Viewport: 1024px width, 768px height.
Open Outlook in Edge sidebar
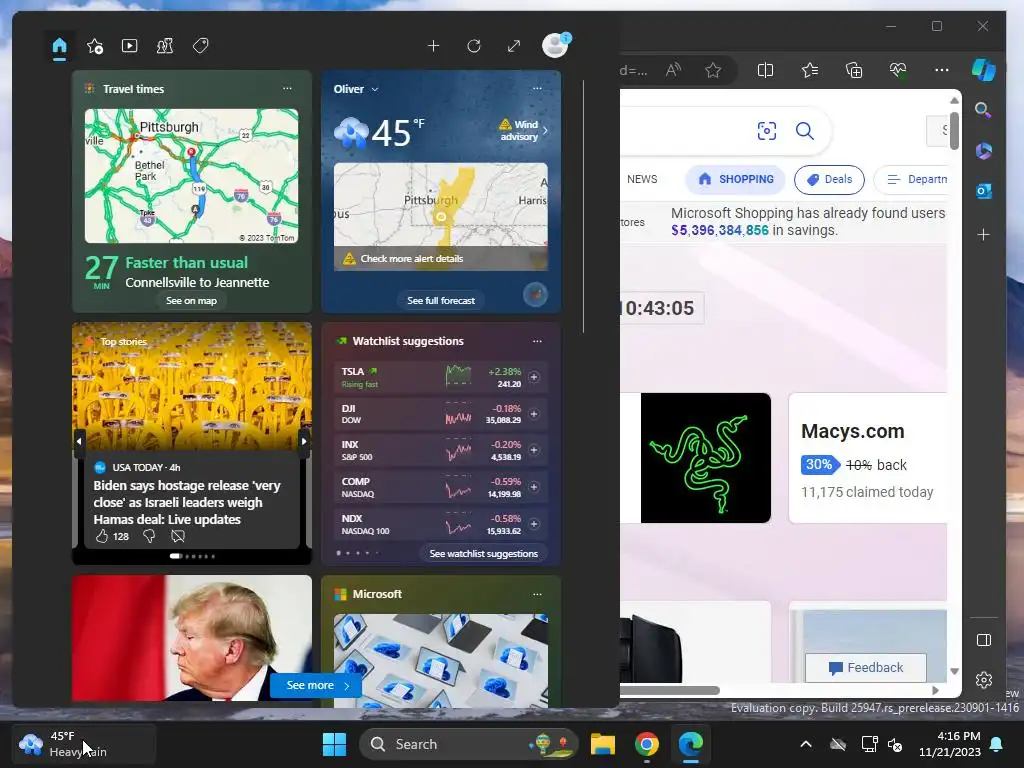click(x=984, y=191)
